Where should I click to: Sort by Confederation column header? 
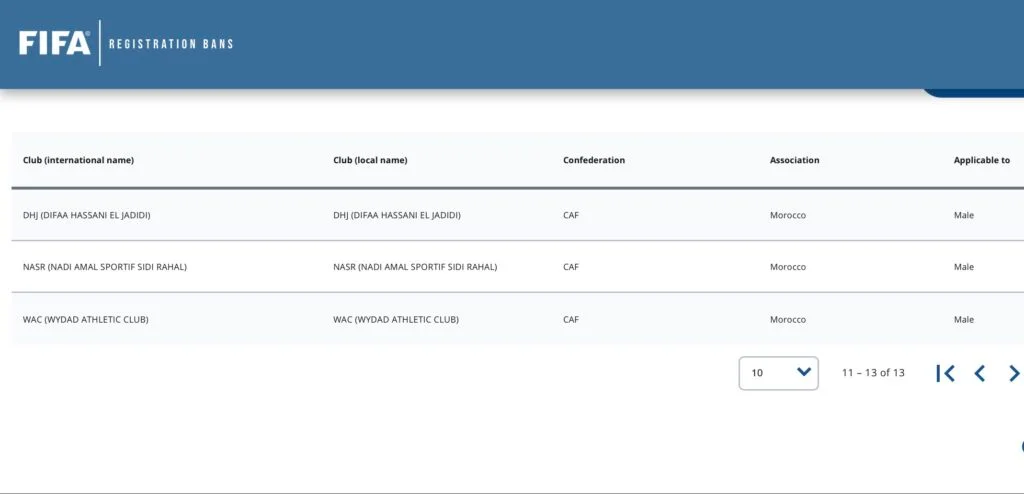coord(594,160)
